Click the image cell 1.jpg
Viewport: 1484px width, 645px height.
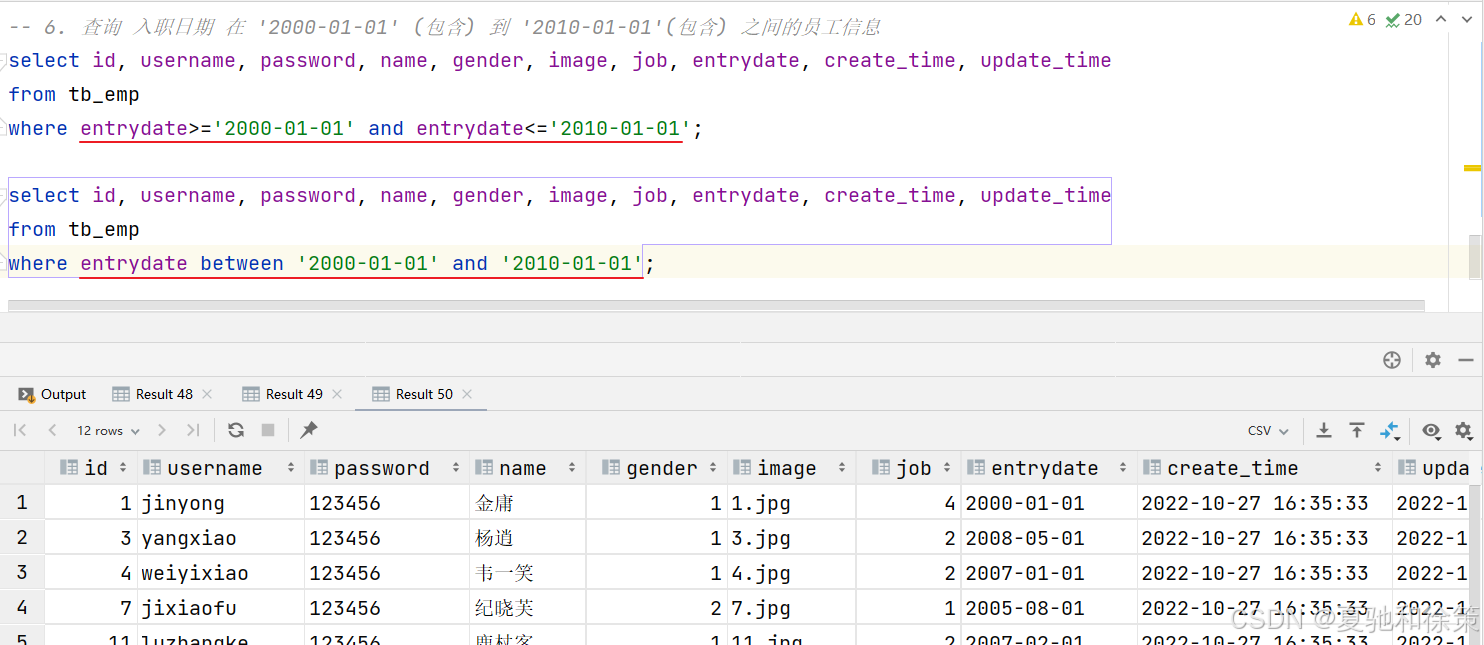click(x=791, y=503)
